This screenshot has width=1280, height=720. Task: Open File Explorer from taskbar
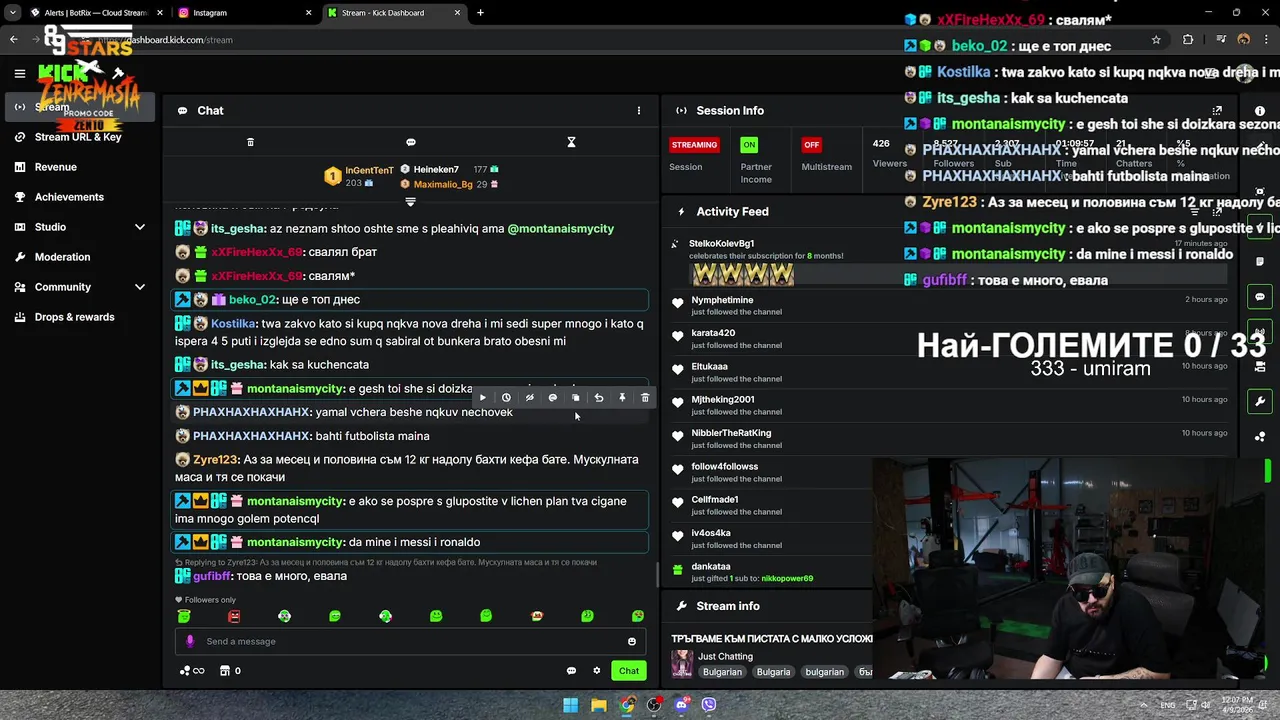[x=598, y=705]
